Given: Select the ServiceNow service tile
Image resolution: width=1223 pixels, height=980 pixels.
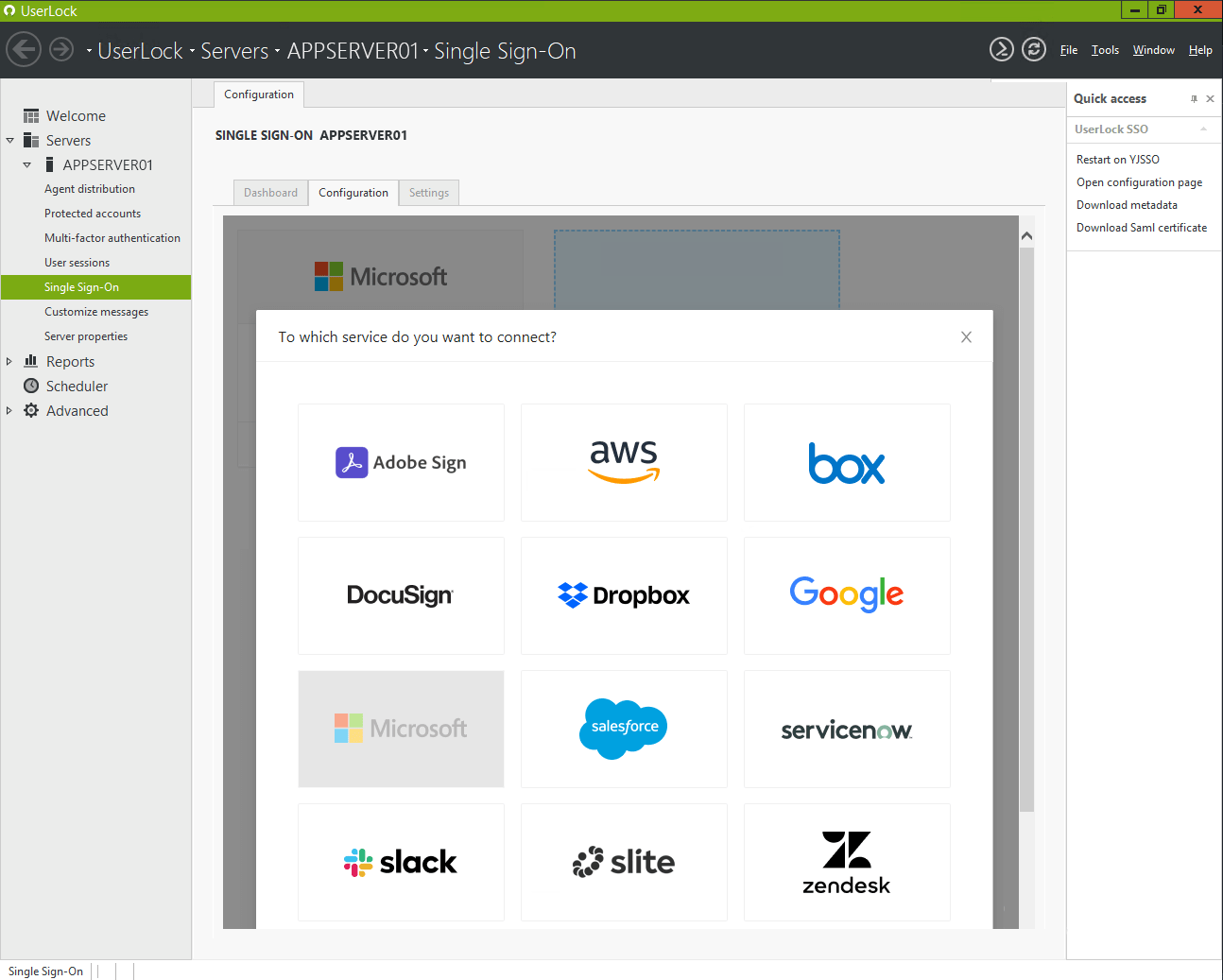Looking at the screenshot, I should (x=847, y=729).
